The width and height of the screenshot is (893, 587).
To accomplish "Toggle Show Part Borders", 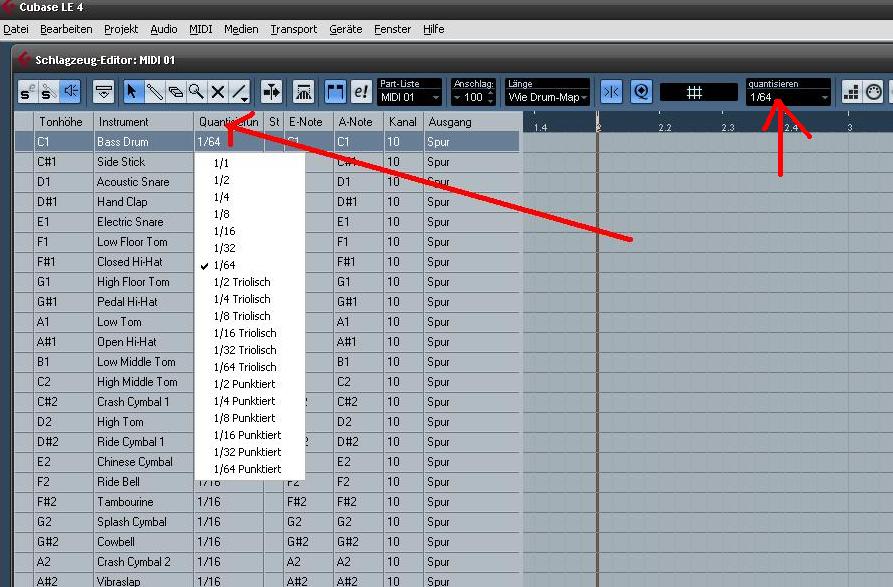I will [x=335, y=92].
